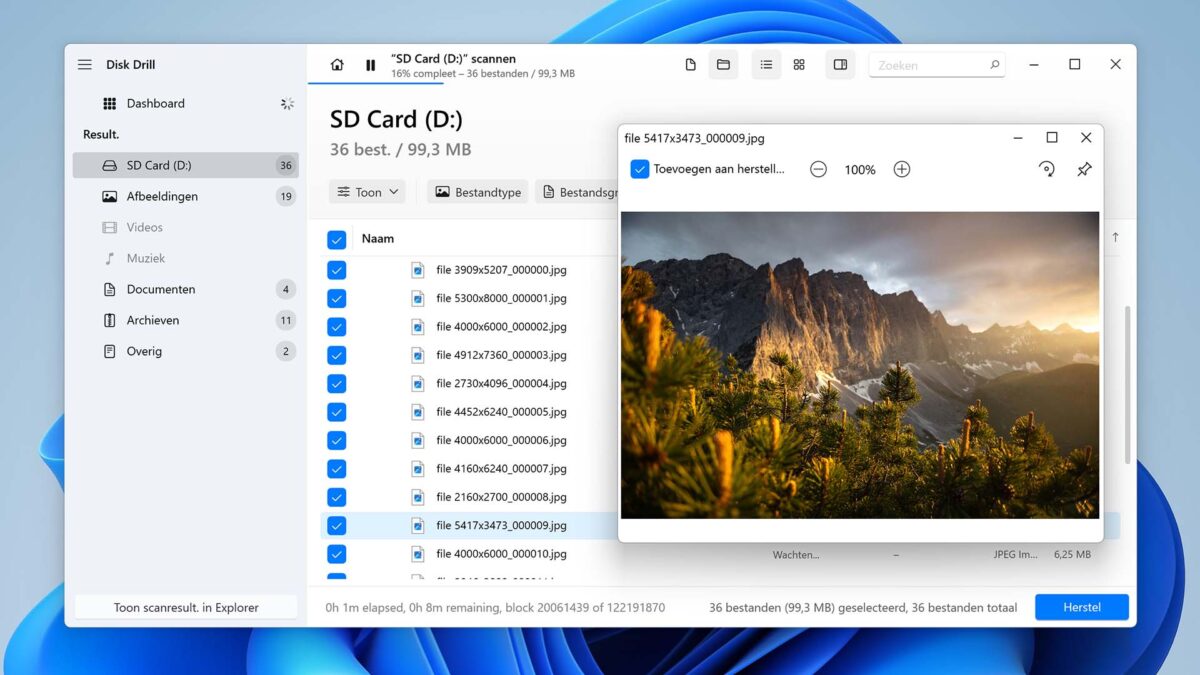Switch to folder view icon
Image resolution: width=1200 pixels, height=675 pixels.
click(x=723, y=65)
